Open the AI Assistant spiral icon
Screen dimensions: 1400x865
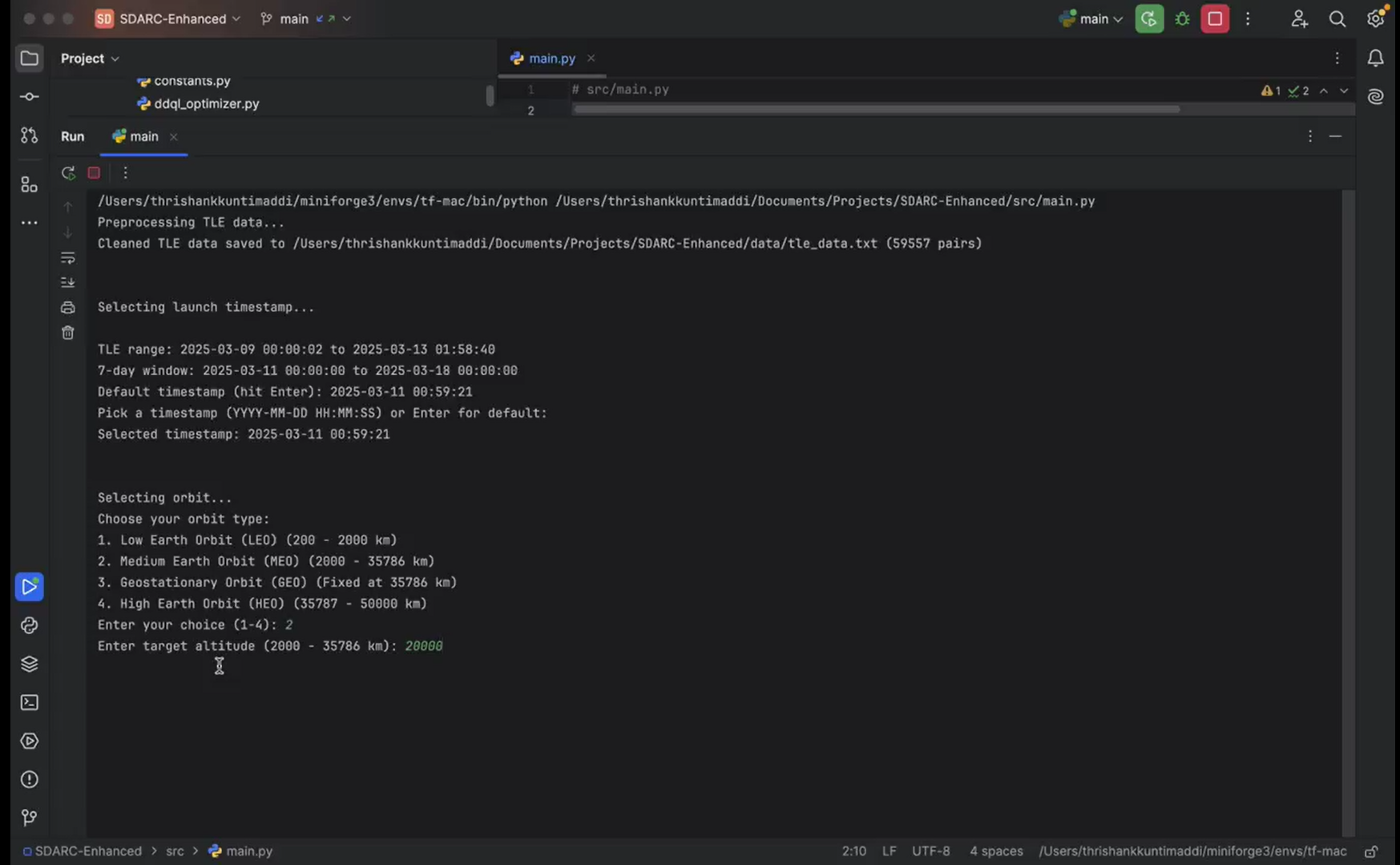click(1375, 96)
